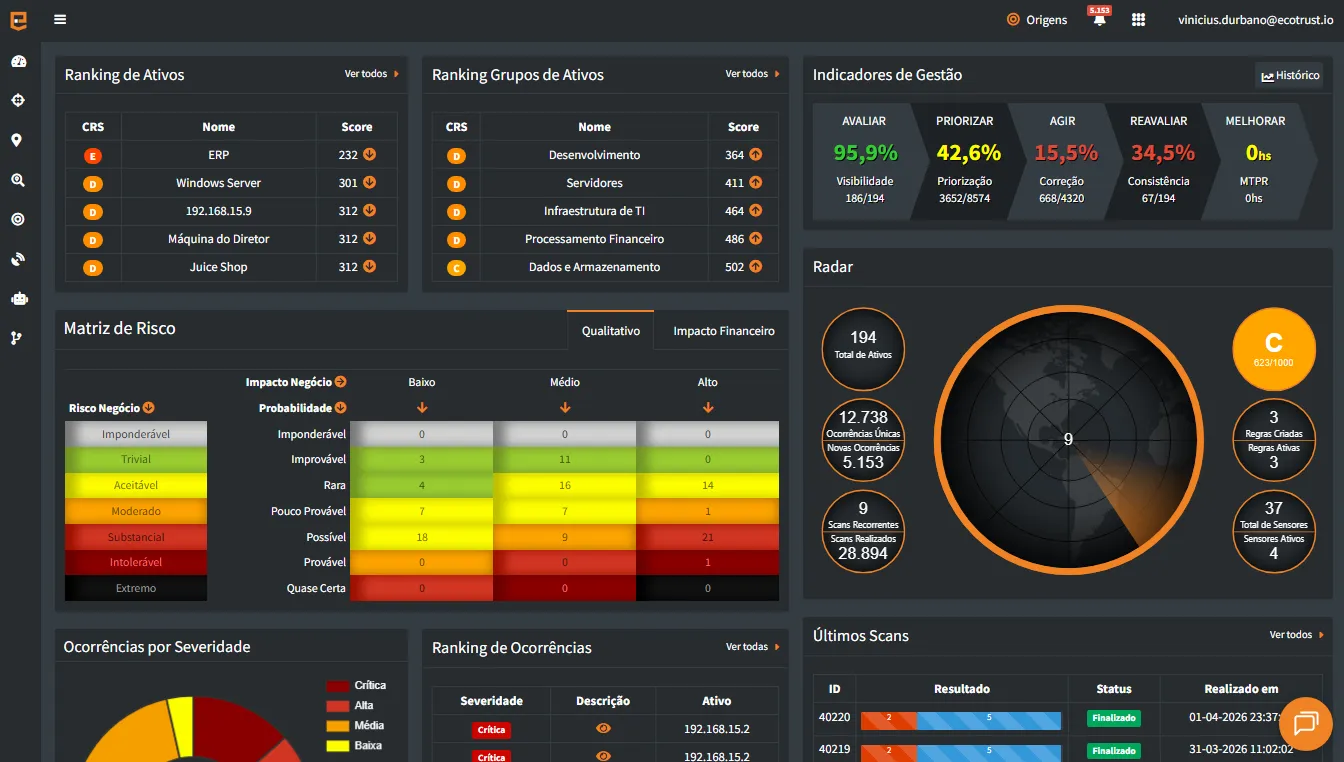Click Ver todos in Ranking de Ativos
This screenshot has height=762, width=1344.
(371, 74)
